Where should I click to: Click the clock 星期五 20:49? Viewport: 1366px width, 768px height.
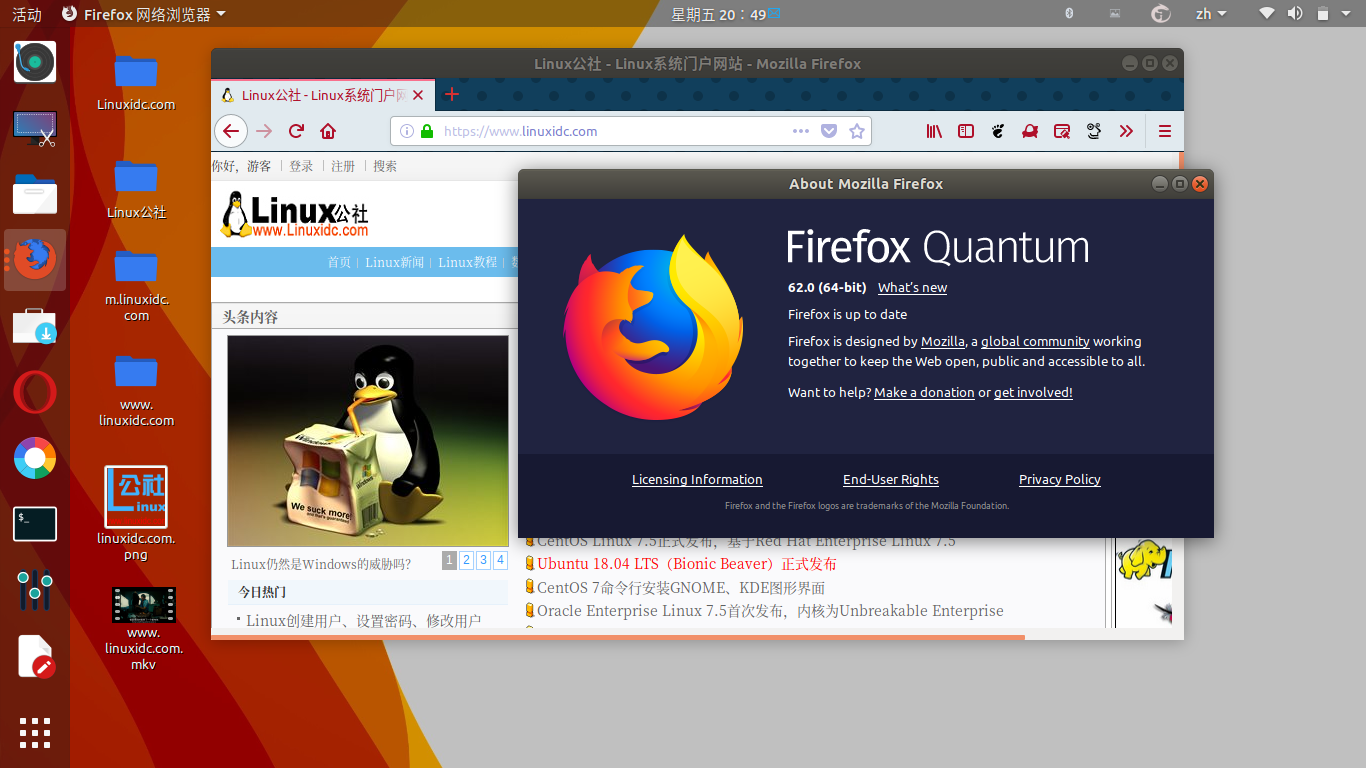tap(719, 14)
